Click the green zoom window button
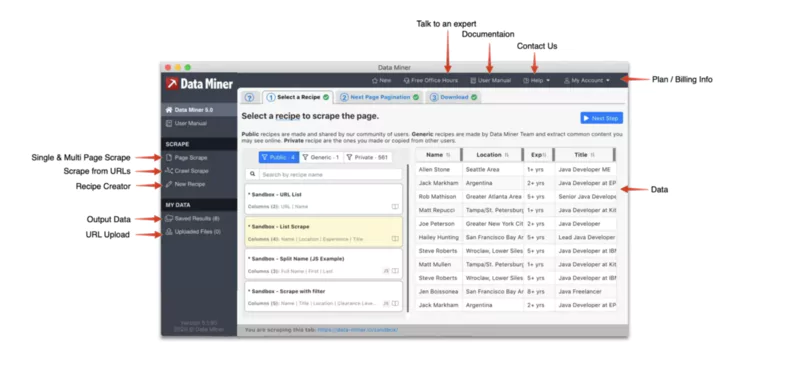The width and height of the screenshot is (800, 371). [x=188, y=67]
